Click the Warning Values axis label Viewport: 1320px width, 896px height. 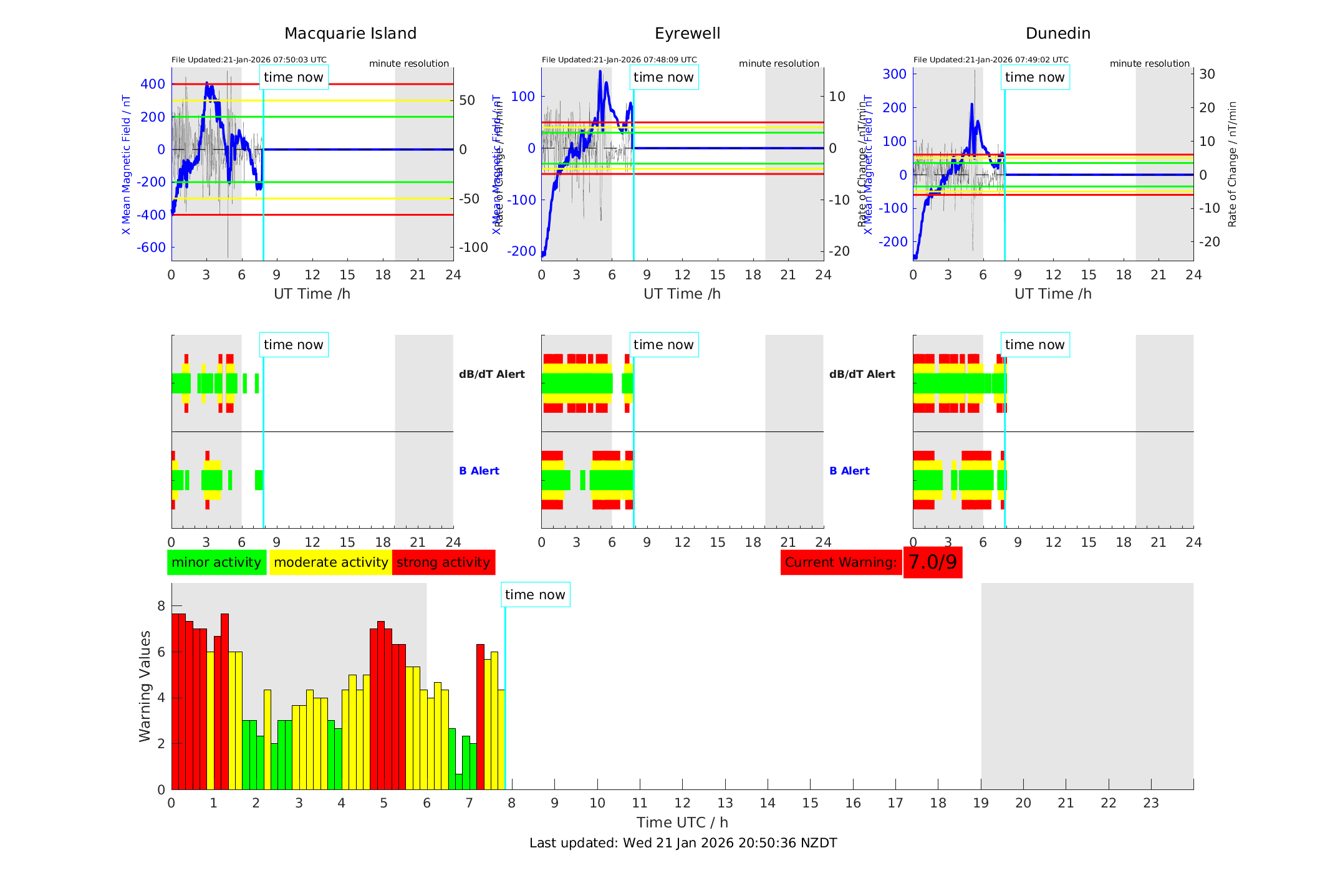tap(145, 686)
